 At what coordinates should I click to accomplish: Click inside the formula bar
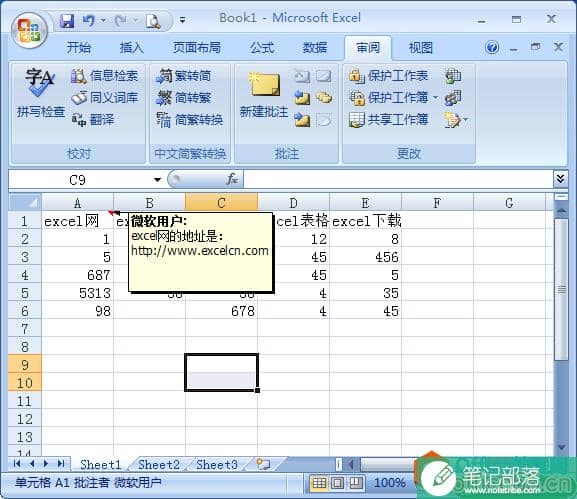pos(398,180)
